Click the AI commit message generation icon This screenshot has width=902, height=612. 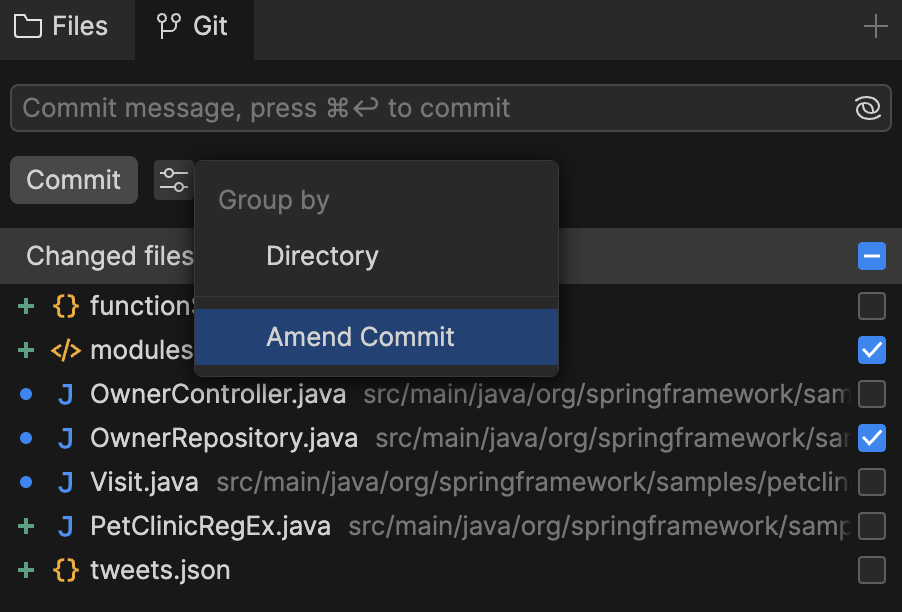tap(866, 107)
